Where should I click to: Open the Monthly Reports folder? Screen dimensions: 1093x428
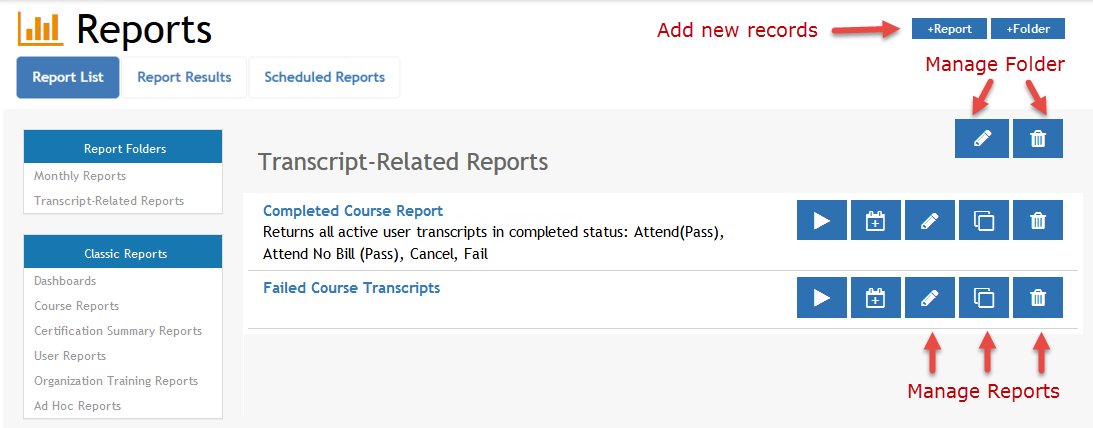(x=80, y=176)
